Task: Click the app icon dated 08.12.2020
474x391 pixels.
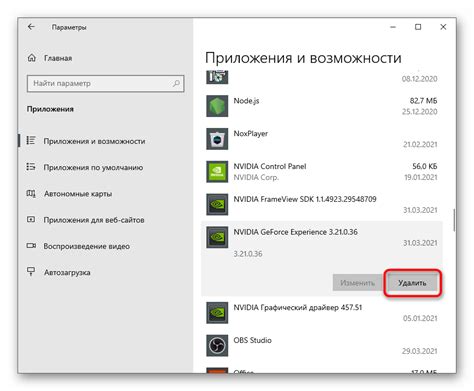Action: tap(217, 77)
